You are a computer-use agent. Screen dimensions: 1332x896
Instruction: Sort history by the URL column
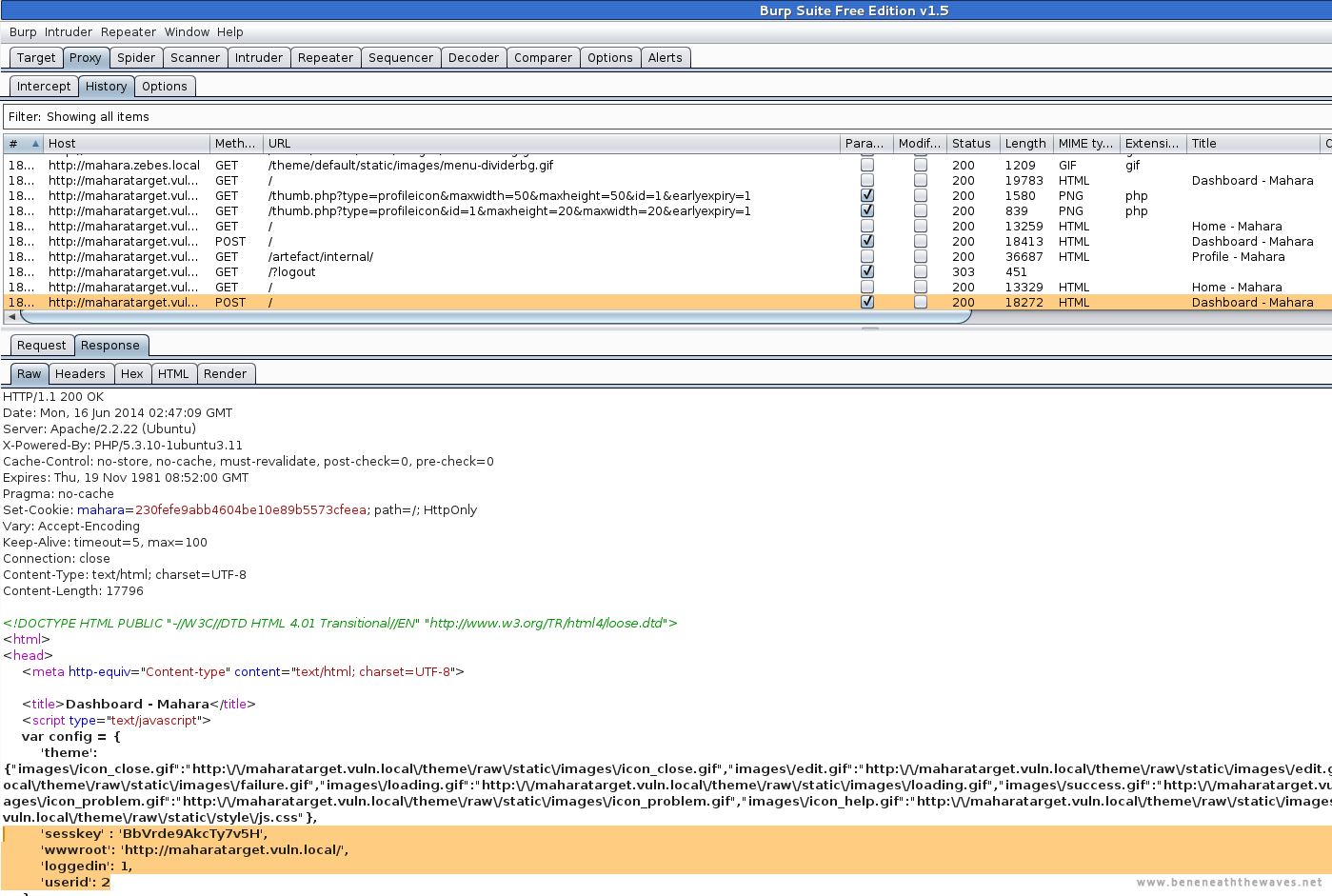(x=550, y=143)
